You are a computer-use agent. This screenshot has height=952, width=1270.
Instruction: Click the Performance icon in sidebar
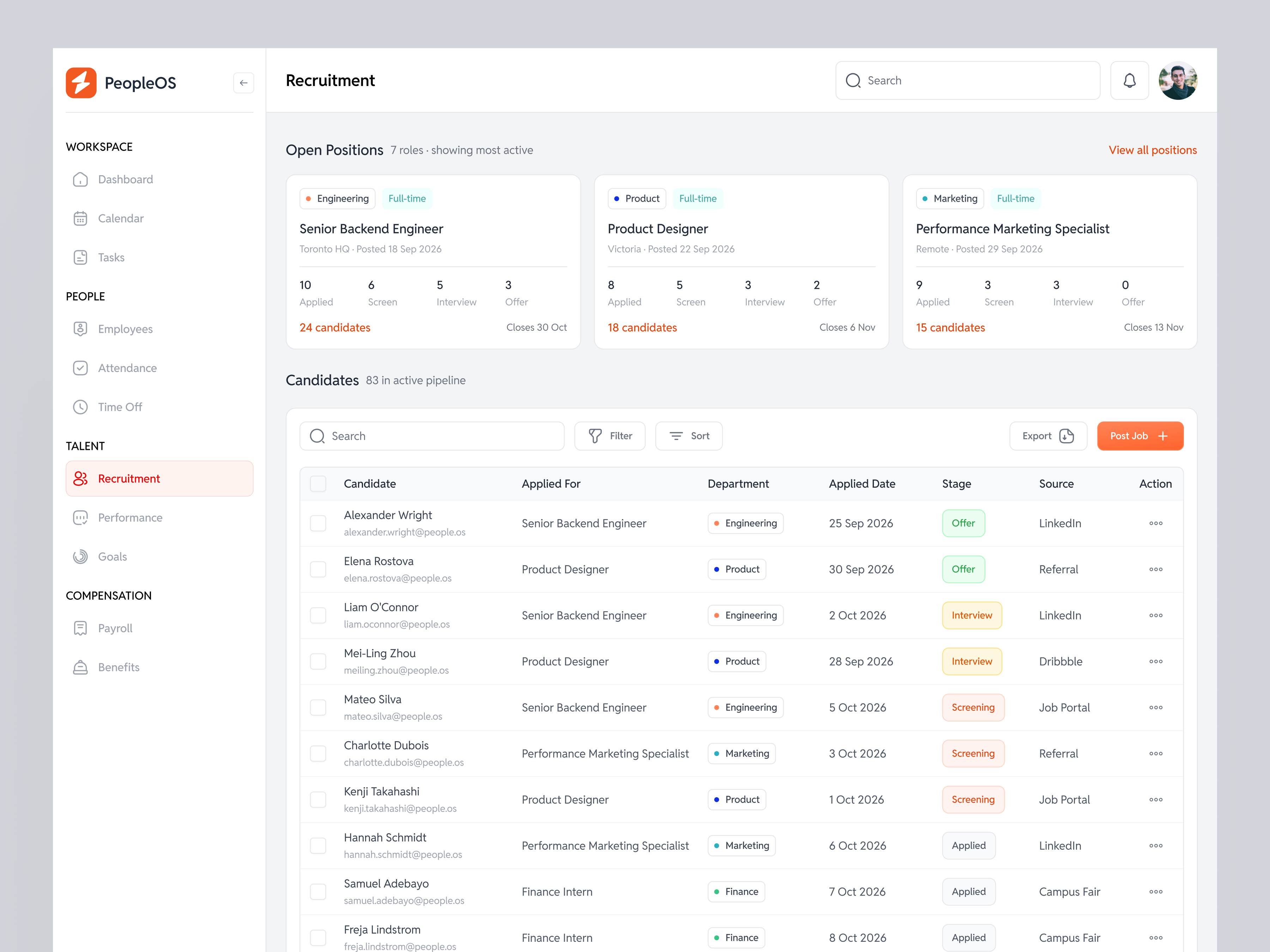(80, 518)
